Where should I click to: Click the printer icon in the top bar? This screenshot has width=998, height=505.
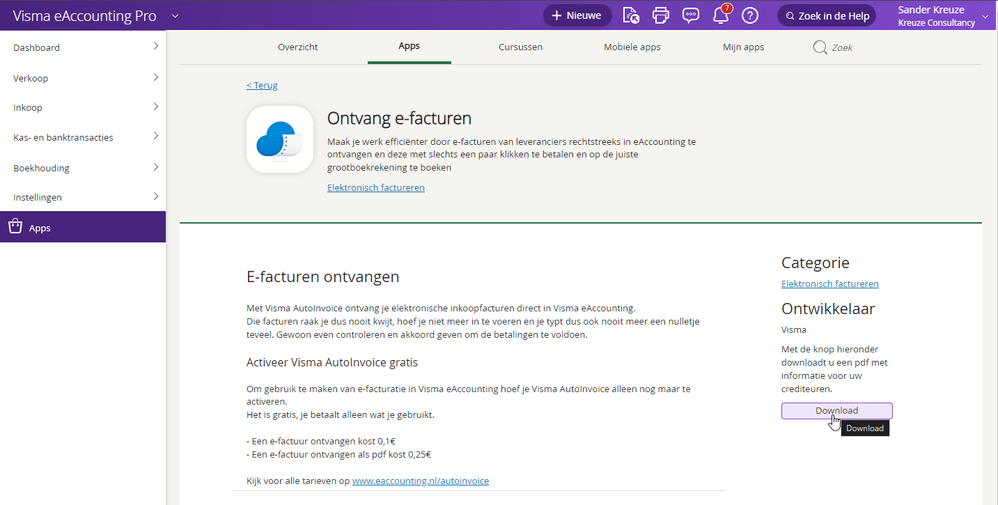coord(660,15)
